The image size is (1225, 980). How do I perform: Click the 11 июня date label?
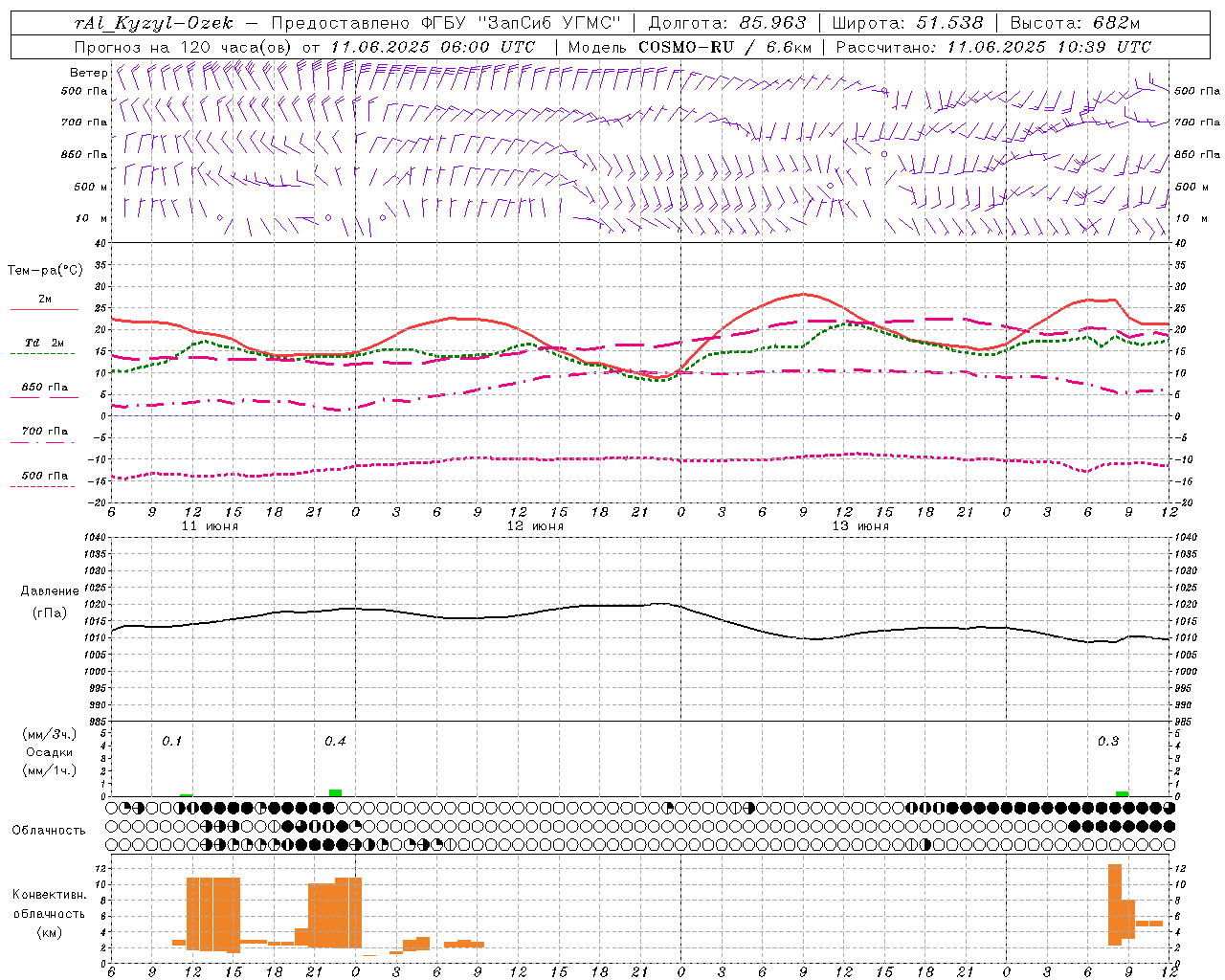[210, 525]
